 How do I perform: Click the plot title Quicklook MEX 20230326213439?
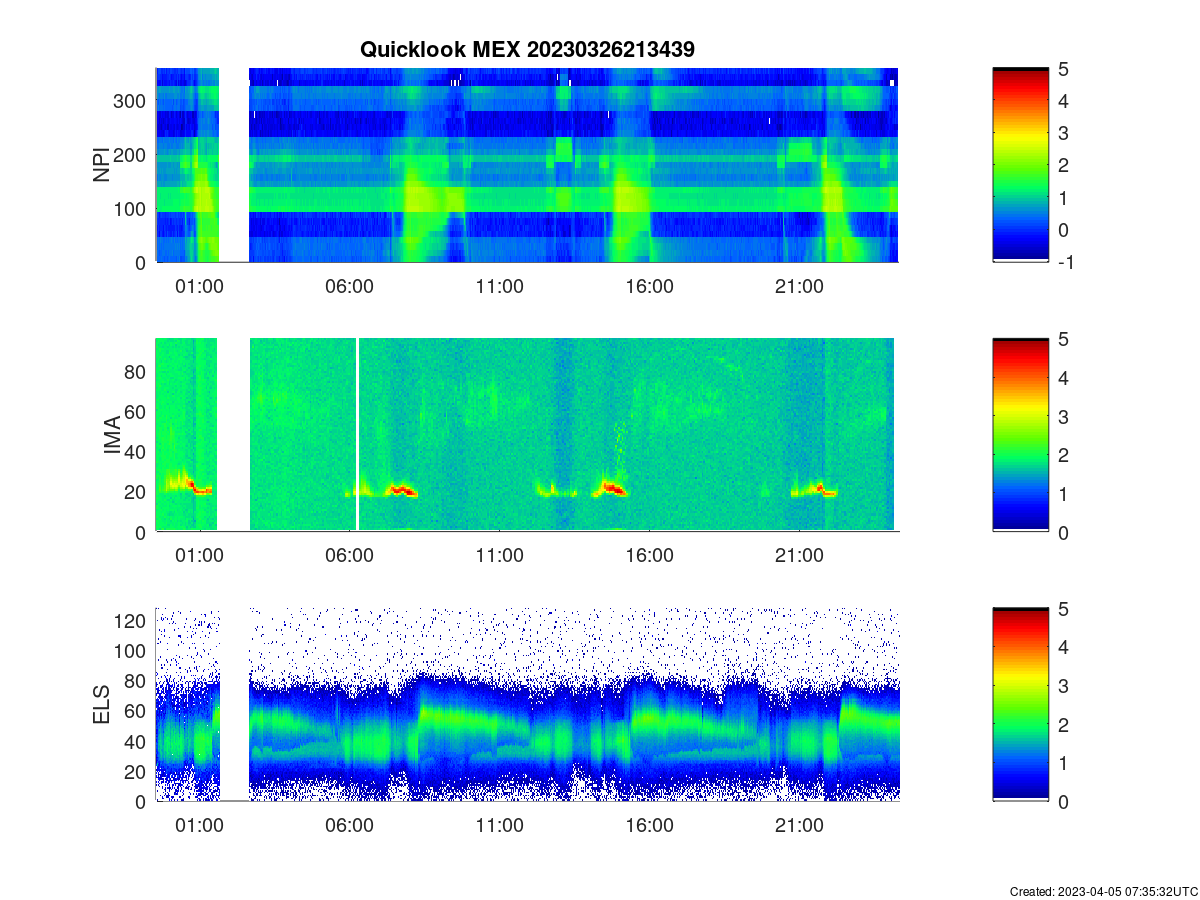(527, 49)
